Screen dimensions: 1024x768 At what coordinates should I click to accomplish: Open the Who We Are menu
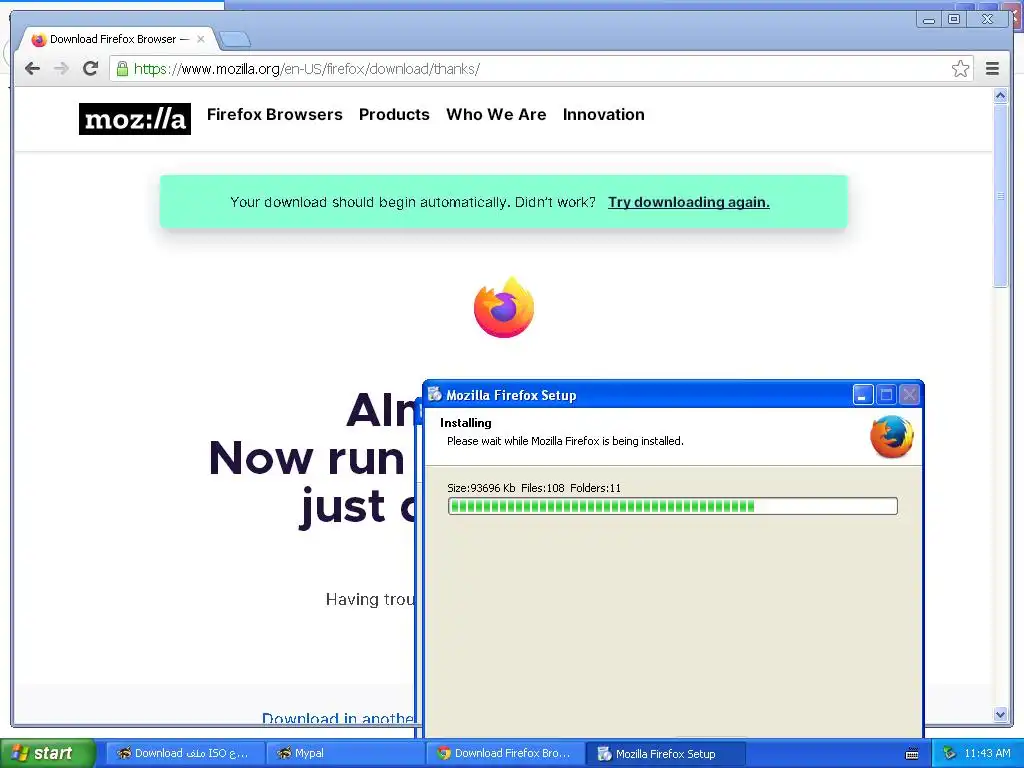(x=496, y=114)
